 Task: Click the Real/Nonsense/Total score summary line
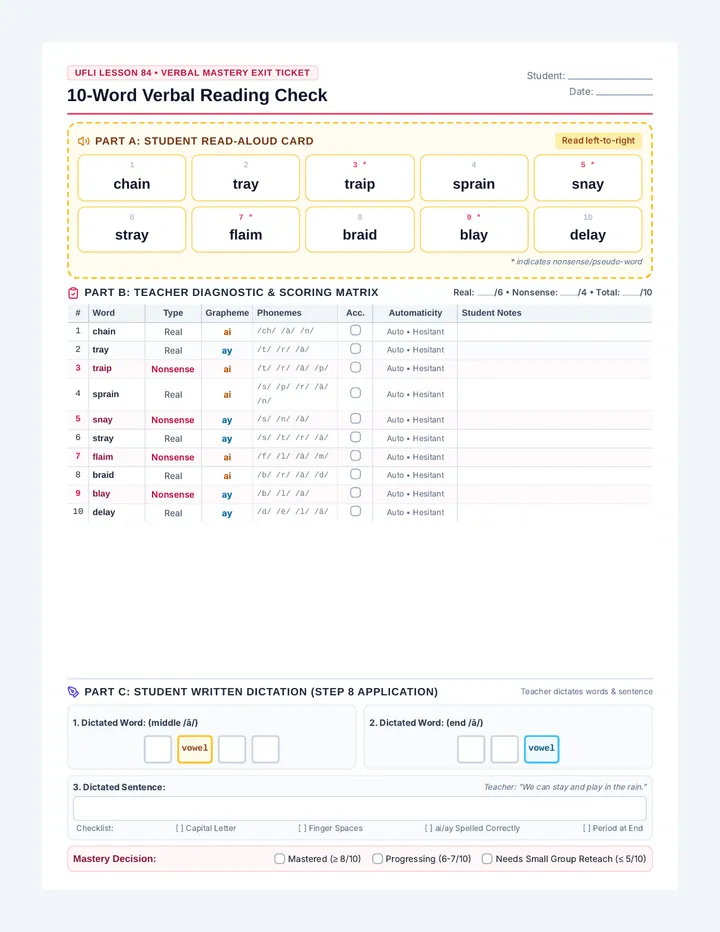[553, 292]
